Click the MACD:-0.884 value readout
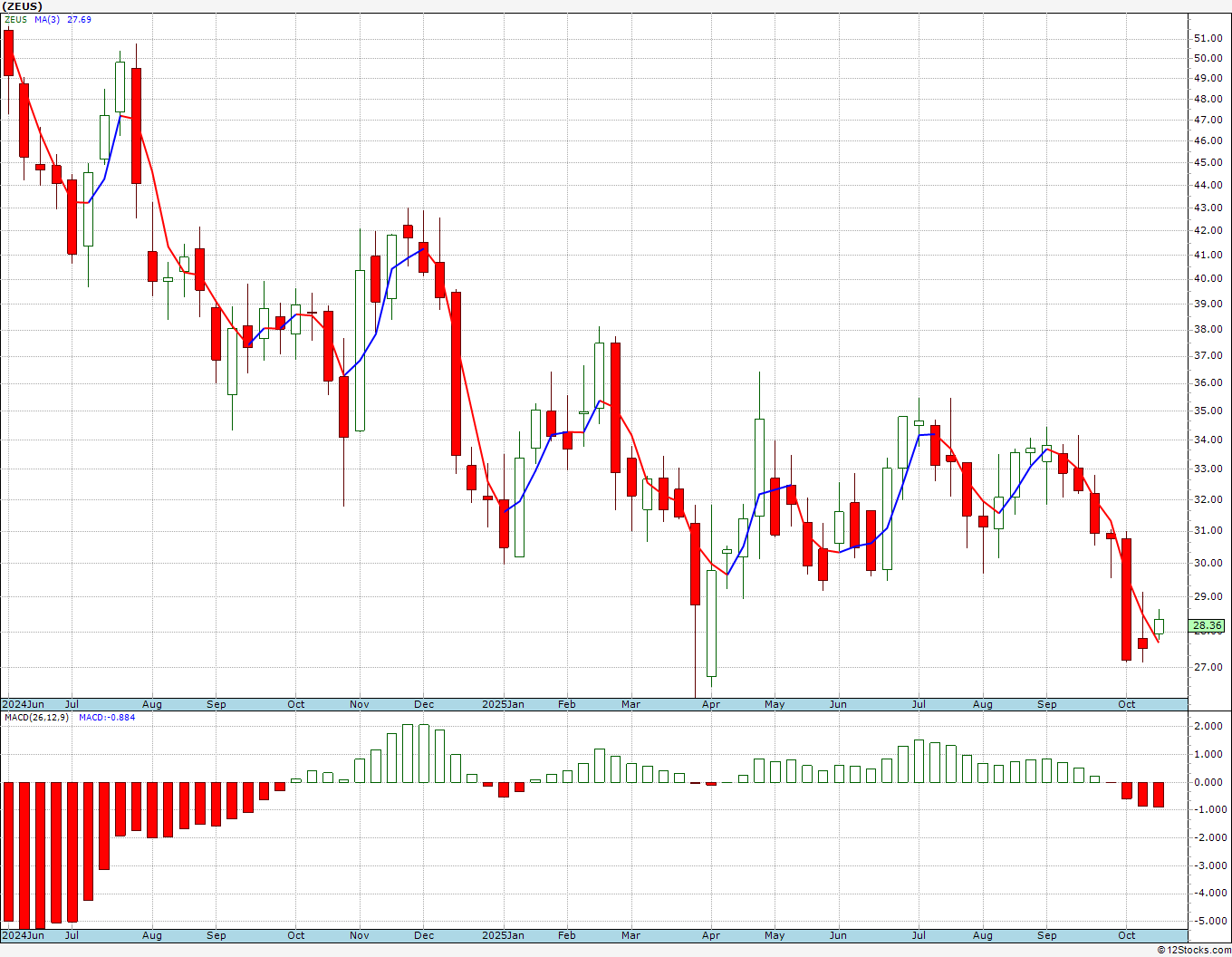 tap(107, 718)
